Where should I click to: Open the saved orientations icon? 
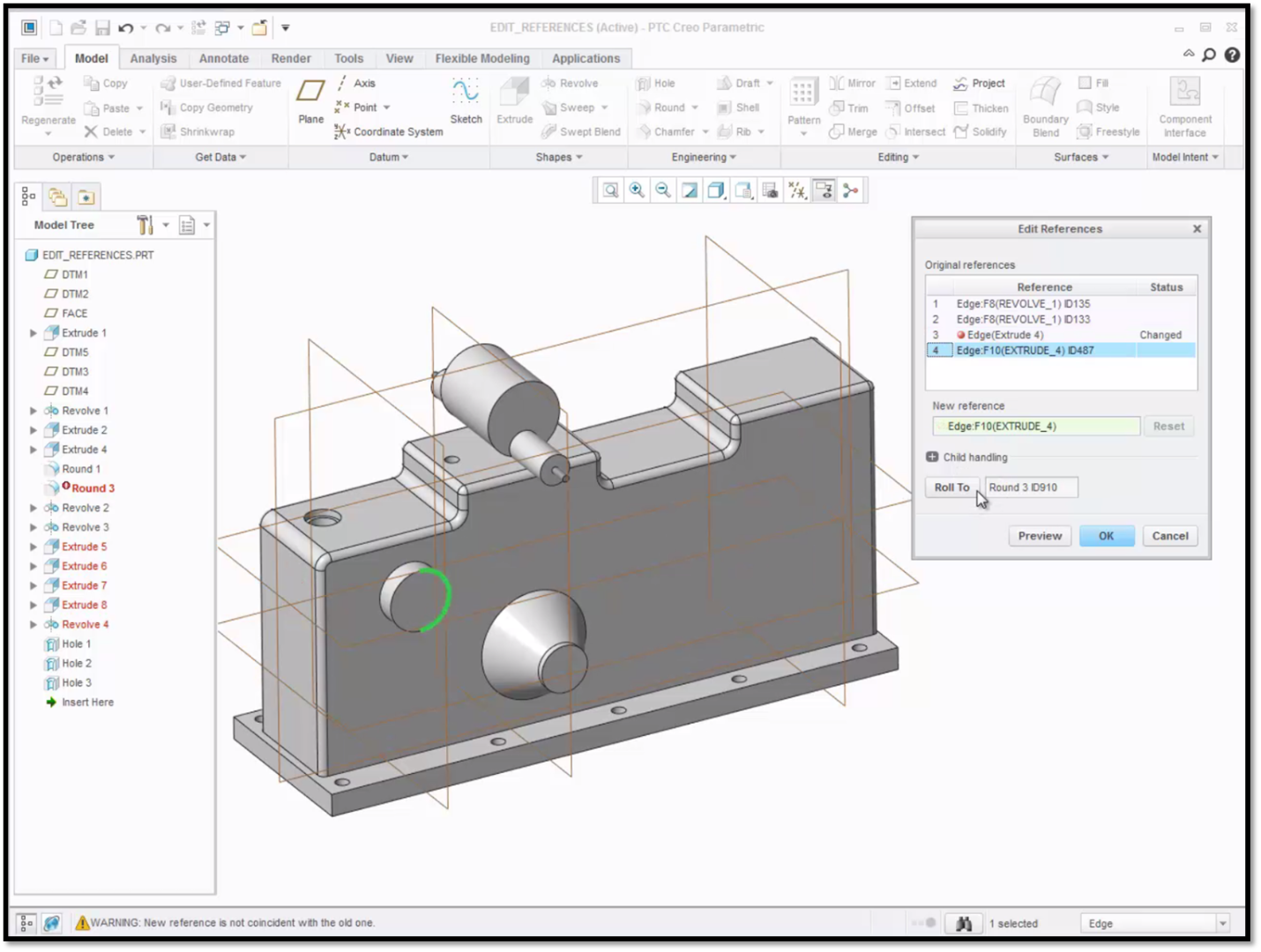743,190
